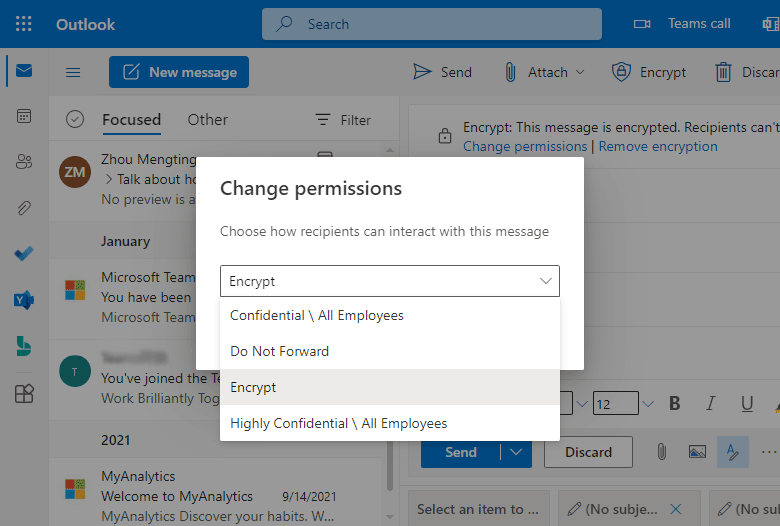Click the paperclip Files icon in sidebar
The width and height of the screenshot is (780, 526).
(24, 208)
